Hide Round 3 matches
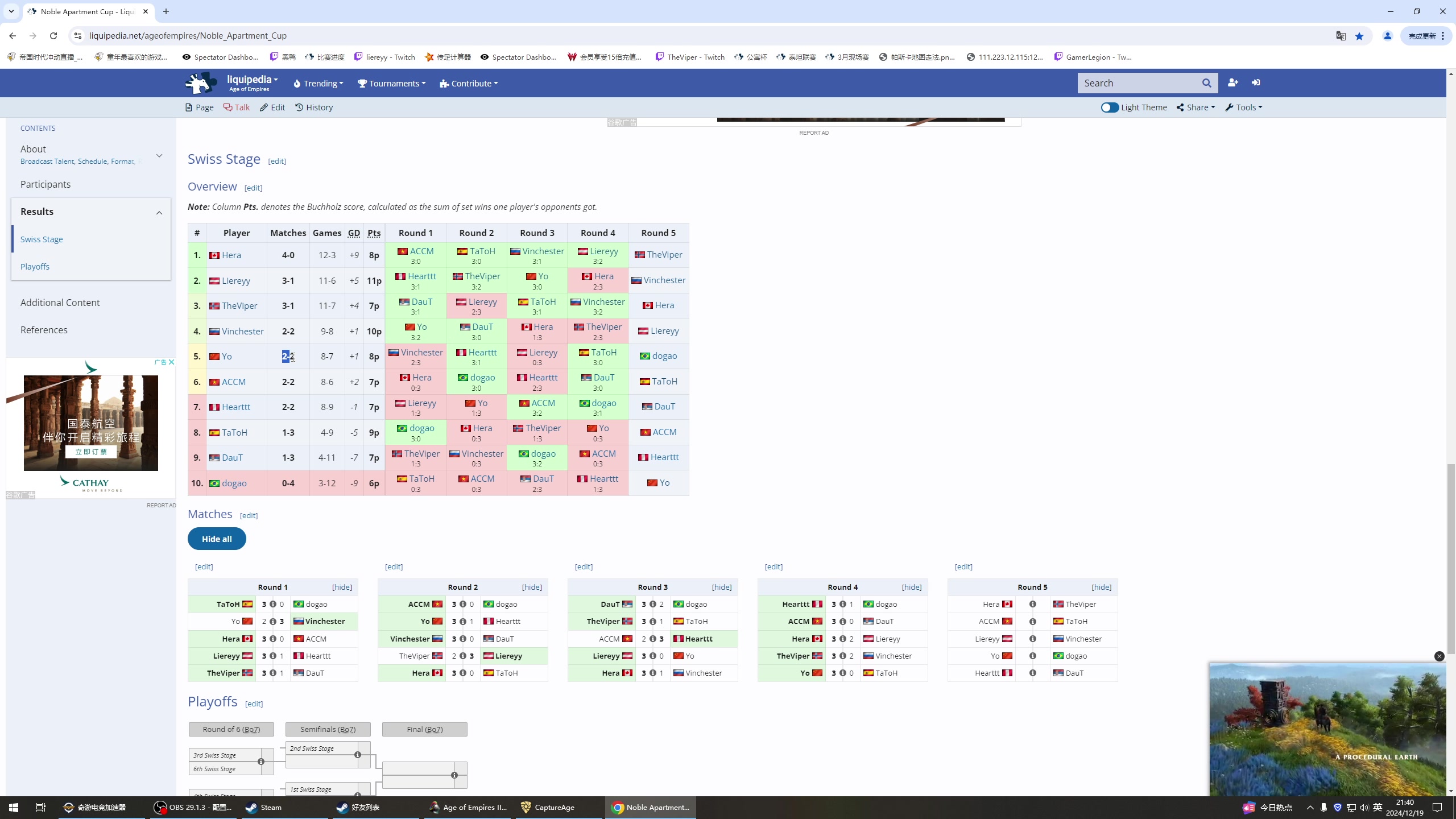 pyautogui.click(x=722, y=587)
